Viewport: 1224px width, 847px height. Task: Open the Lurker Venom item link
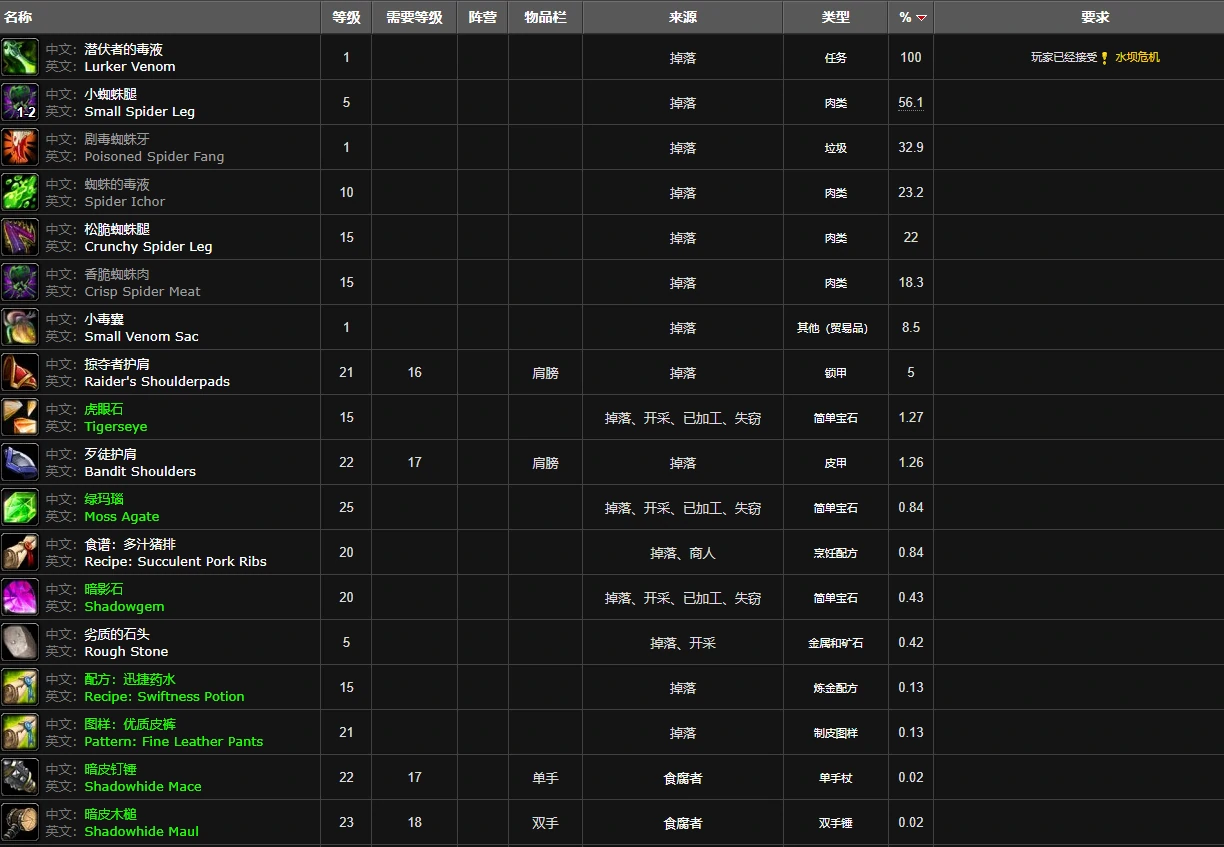[130, 67]
